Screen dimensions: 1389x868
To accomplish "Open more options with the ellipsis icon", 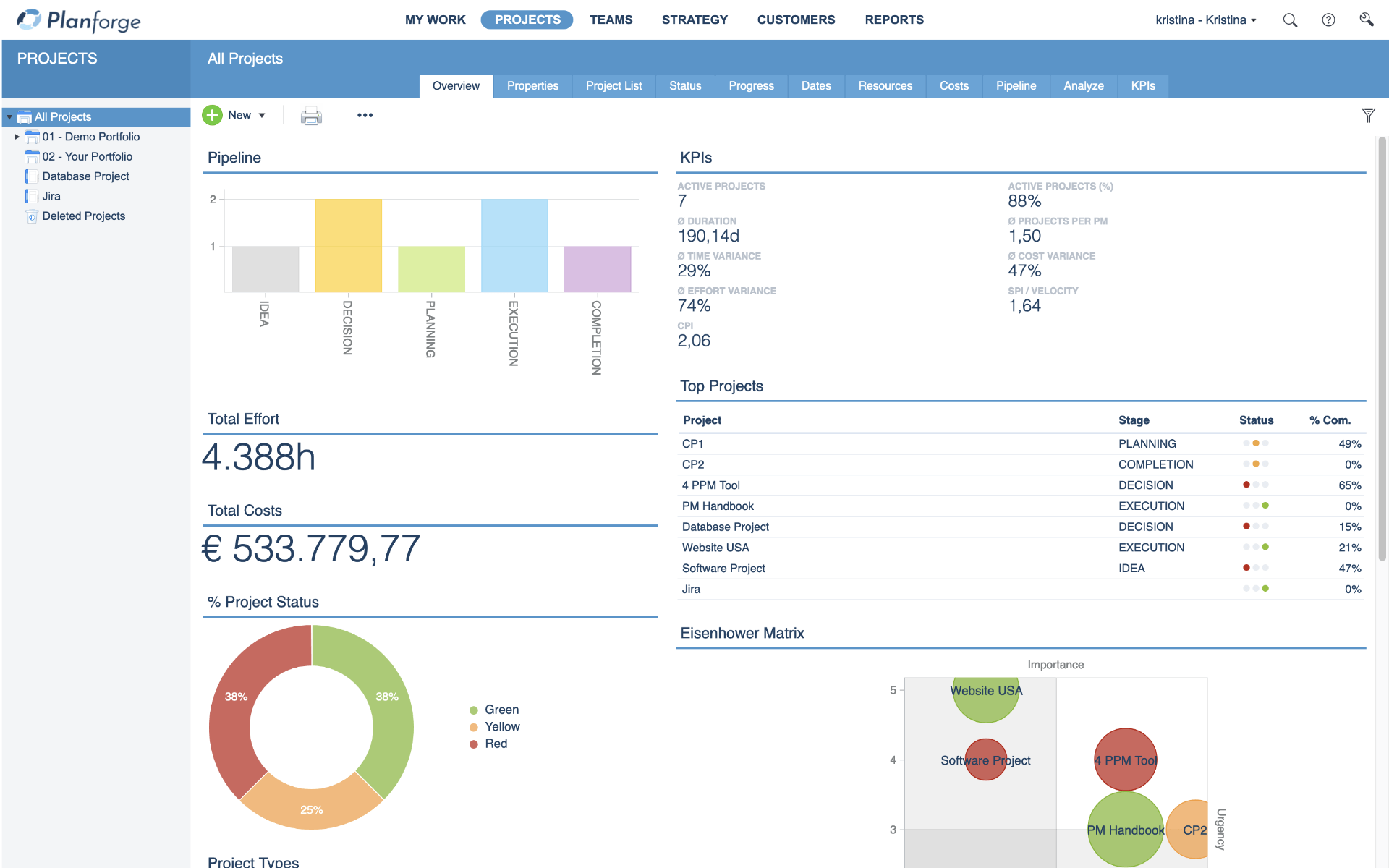I will coord(365,115).
